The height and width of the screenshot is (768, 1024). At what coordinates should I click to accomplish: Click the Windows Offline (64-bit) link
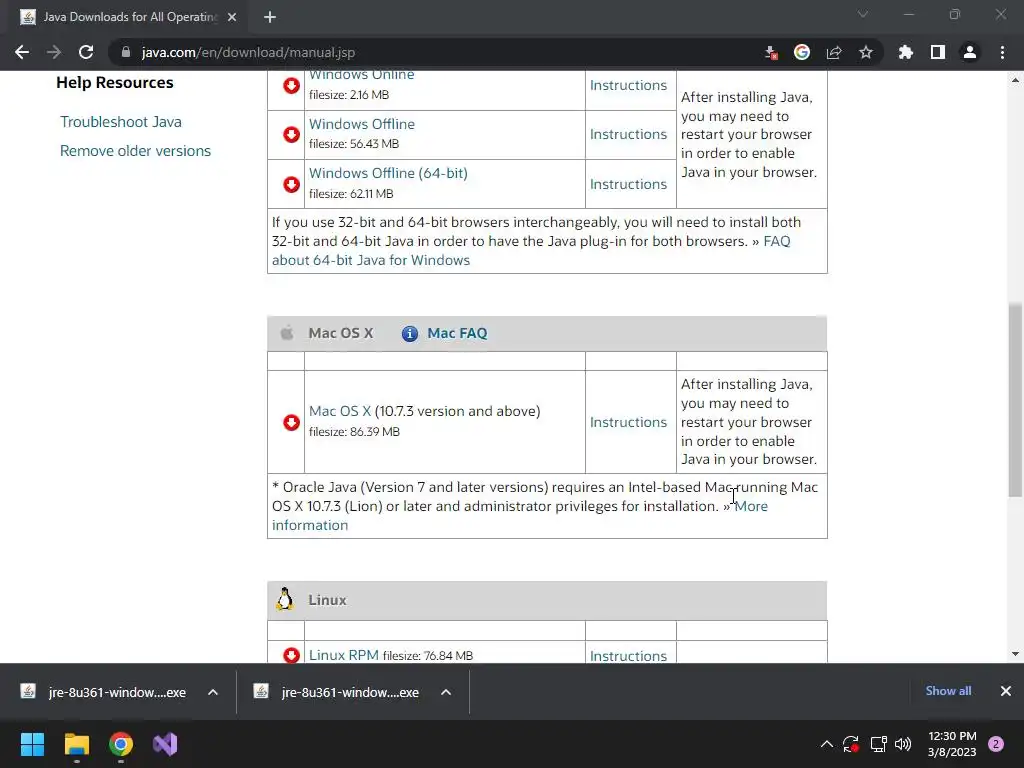[388, 173]
